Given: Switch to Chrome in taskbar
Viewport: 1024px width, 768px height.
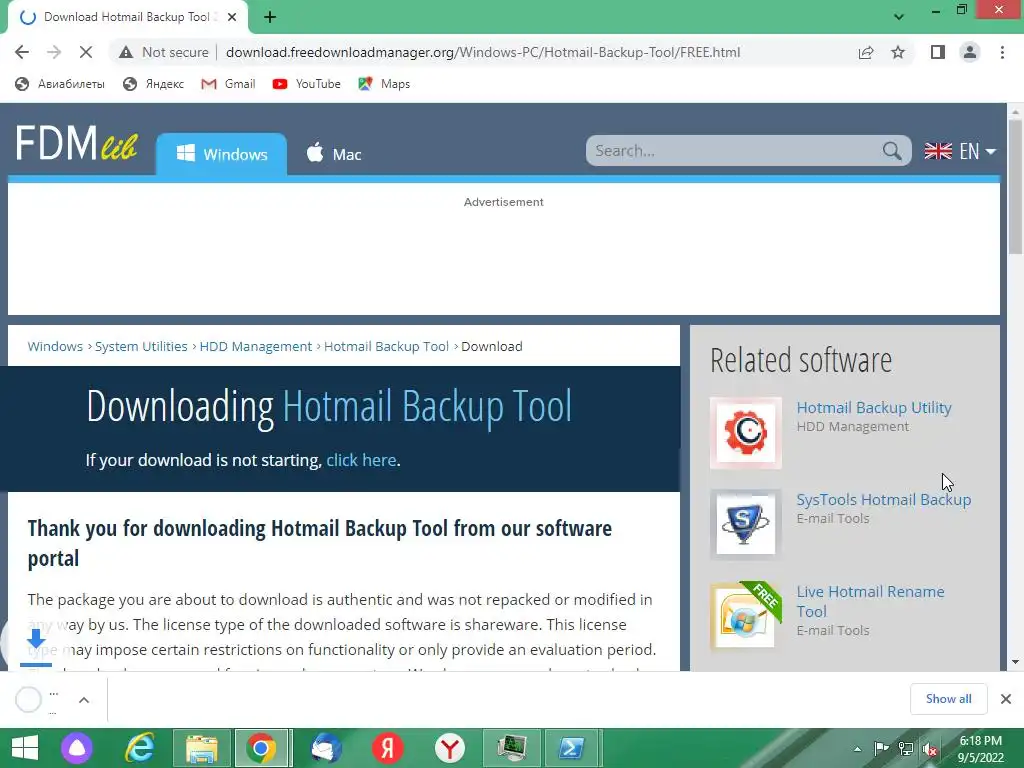Looking at the screenshot, I should 261,748.
